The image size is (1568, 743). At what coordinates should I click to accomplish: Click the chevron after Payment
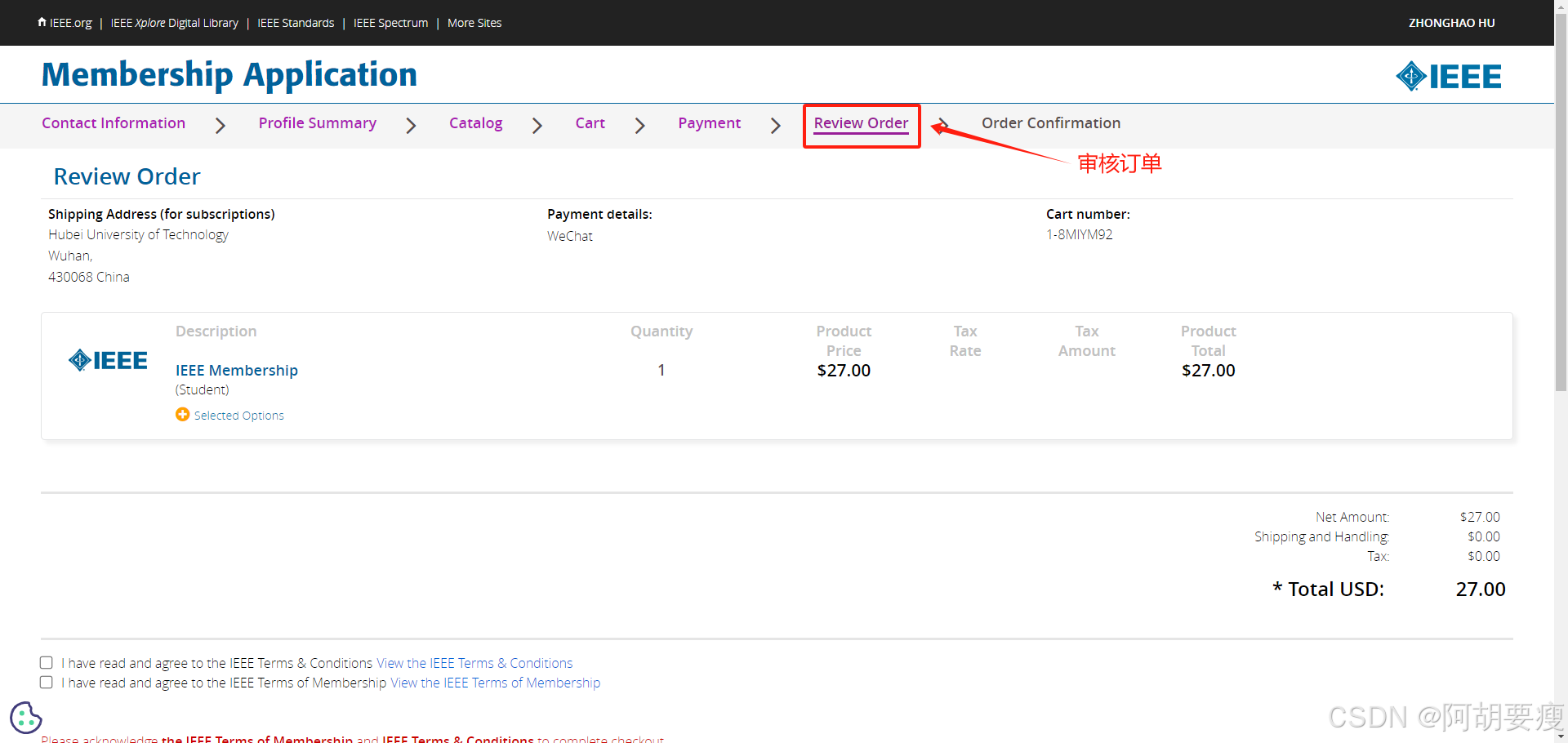pos(775,125)
